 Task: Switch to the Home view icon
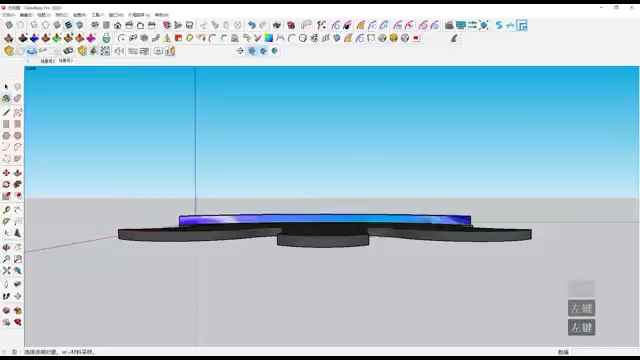coord(118,25)
